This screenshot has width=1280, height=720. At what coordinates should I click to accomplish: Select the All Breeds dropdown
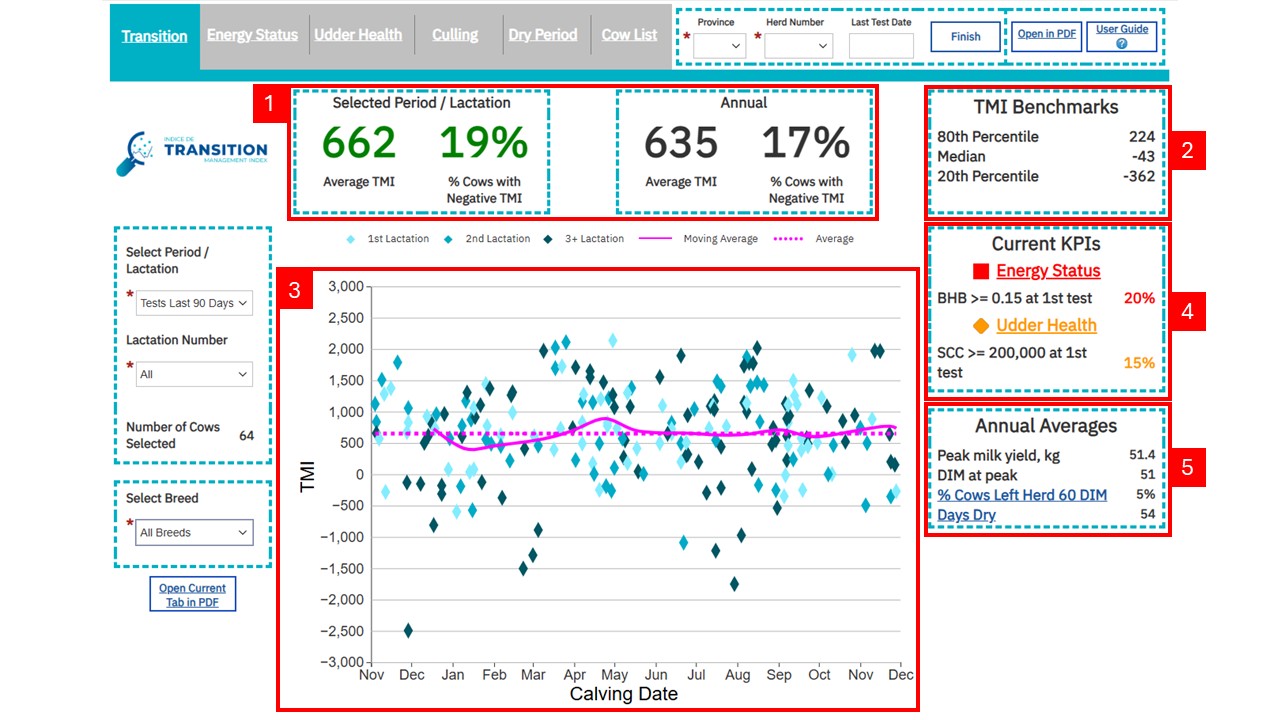click(x=194, y=533)
